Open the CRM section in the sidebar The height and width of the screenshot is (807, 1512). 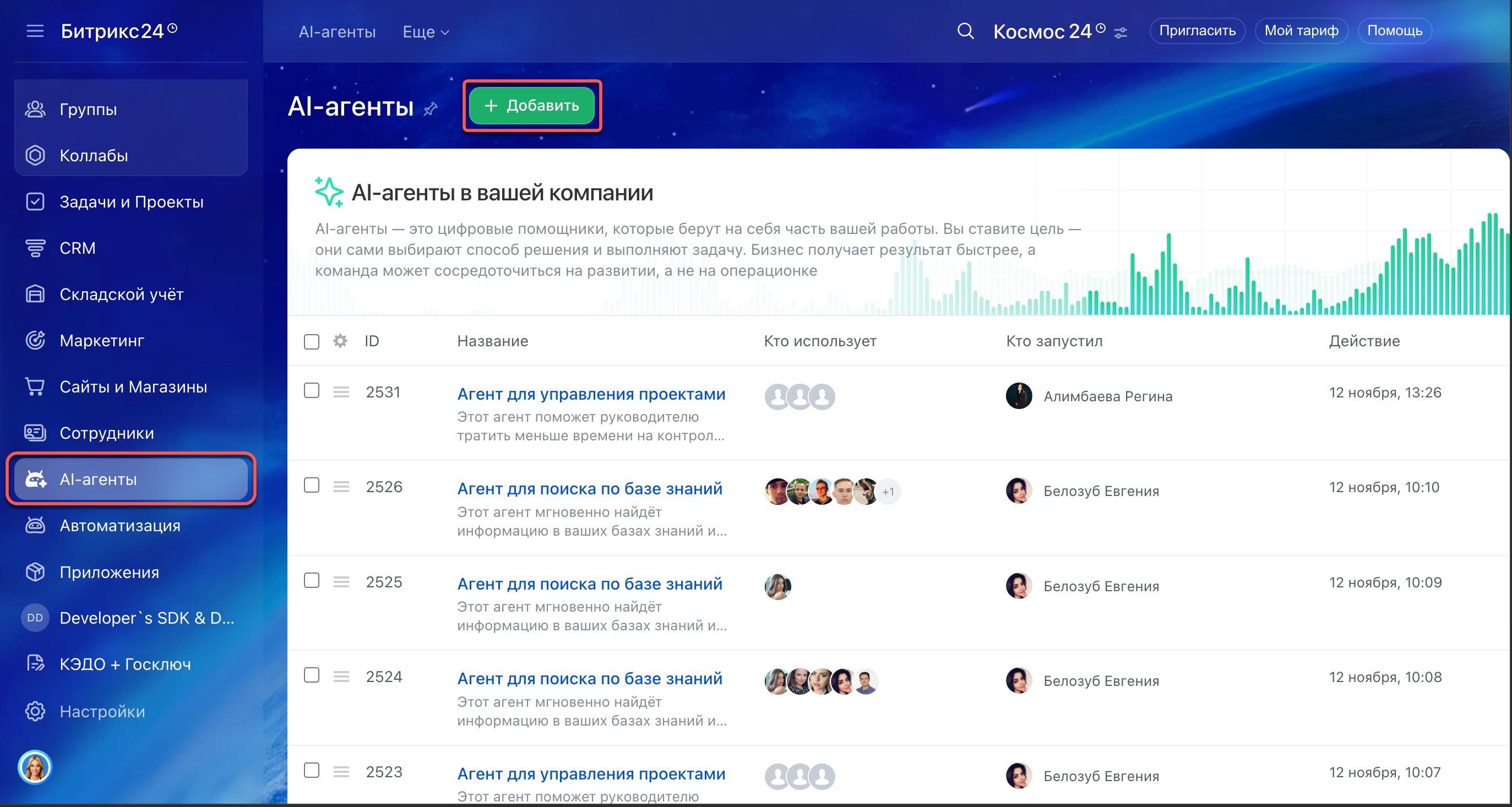point(77,248)
